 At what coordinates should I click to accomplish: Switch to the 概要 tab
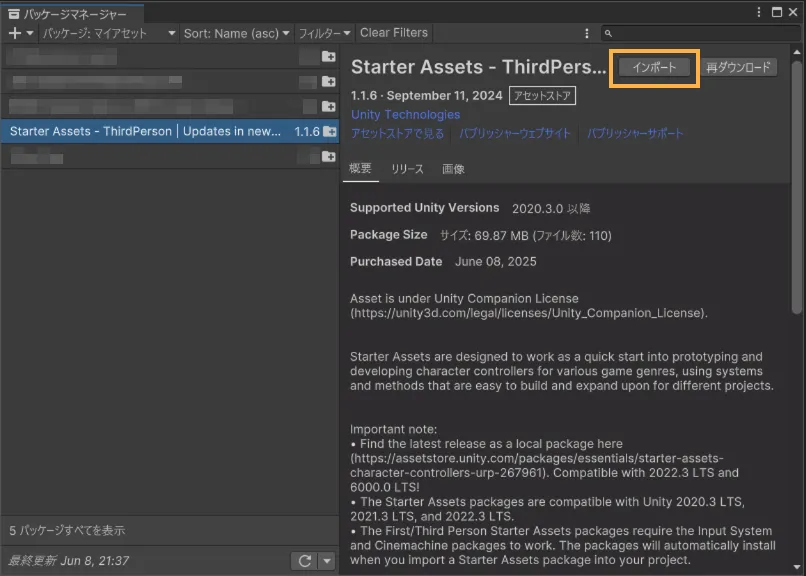click(x=360, y=169)
